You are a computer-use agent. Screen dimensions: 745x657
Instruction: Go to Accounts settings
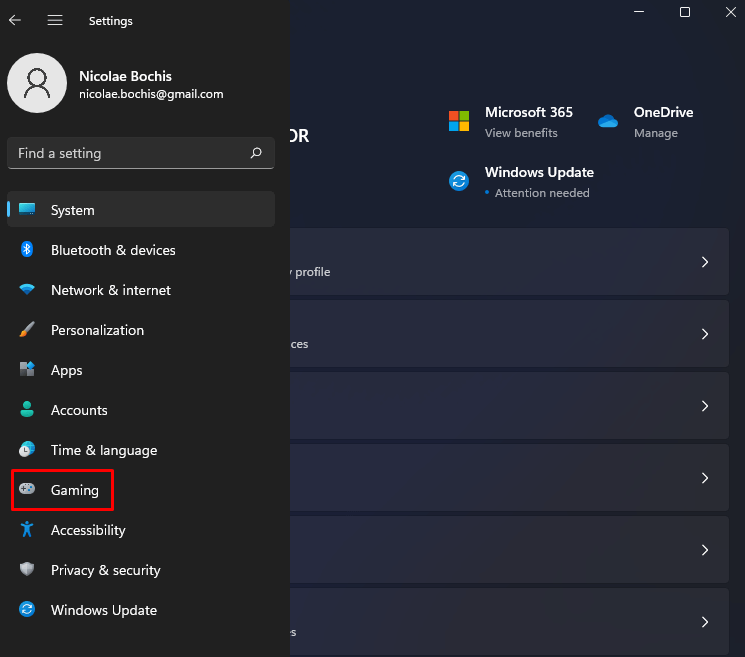pos(79,410)
